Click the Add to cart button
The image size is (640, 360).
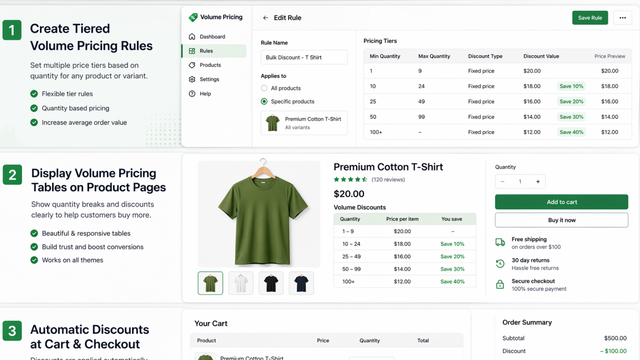561,202
